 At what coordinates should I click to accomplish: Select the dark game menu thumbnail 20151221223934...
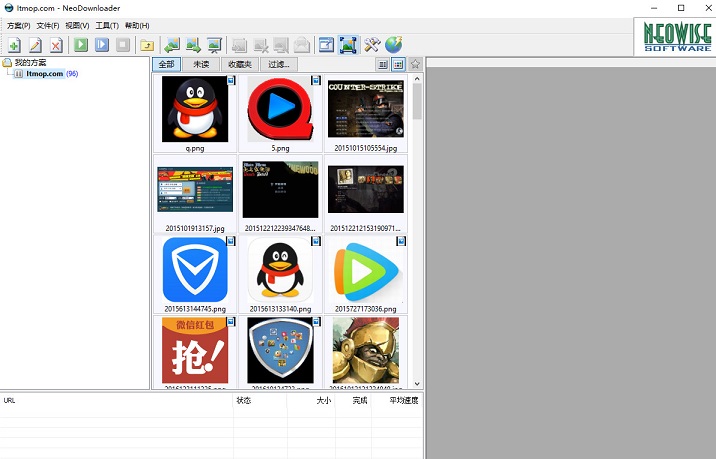(280, 189)
